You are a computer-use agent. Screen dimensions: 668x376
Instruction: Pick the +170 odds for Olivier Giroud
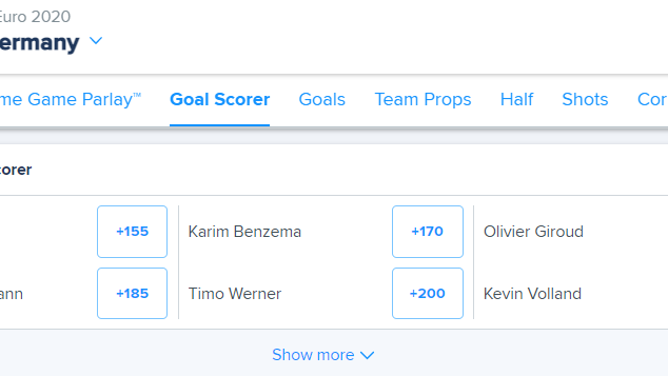point(428,232)
